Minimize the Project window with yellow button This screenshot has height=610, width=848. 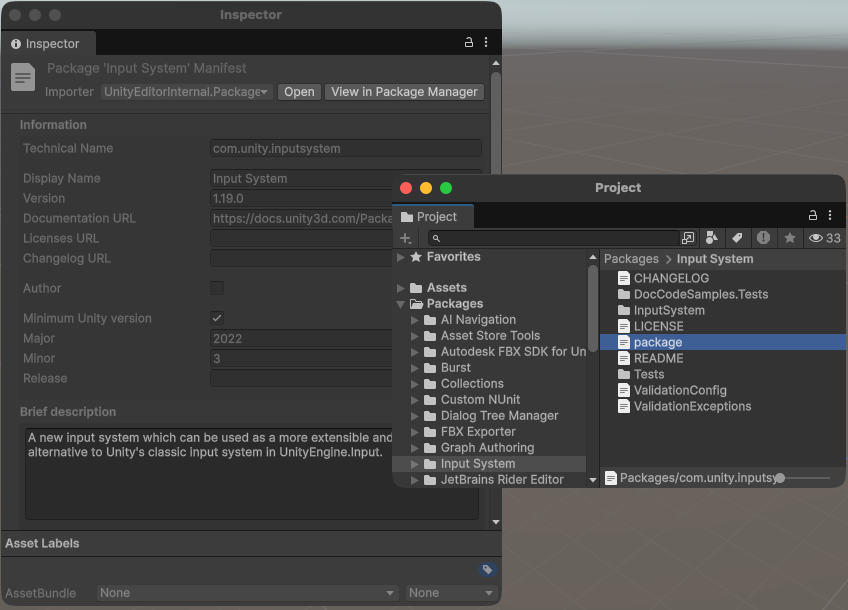point(426,188)
